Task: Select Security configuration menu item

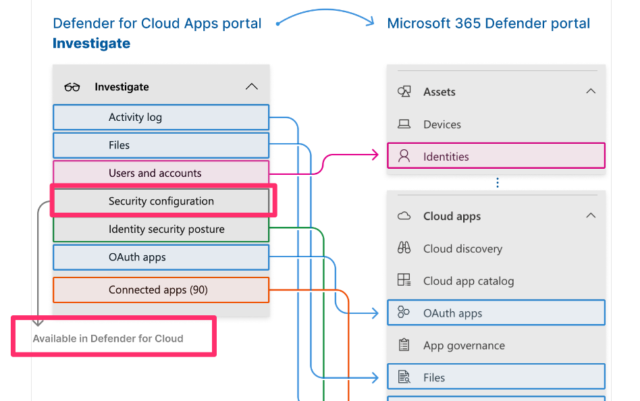Action: coord(161,201)
